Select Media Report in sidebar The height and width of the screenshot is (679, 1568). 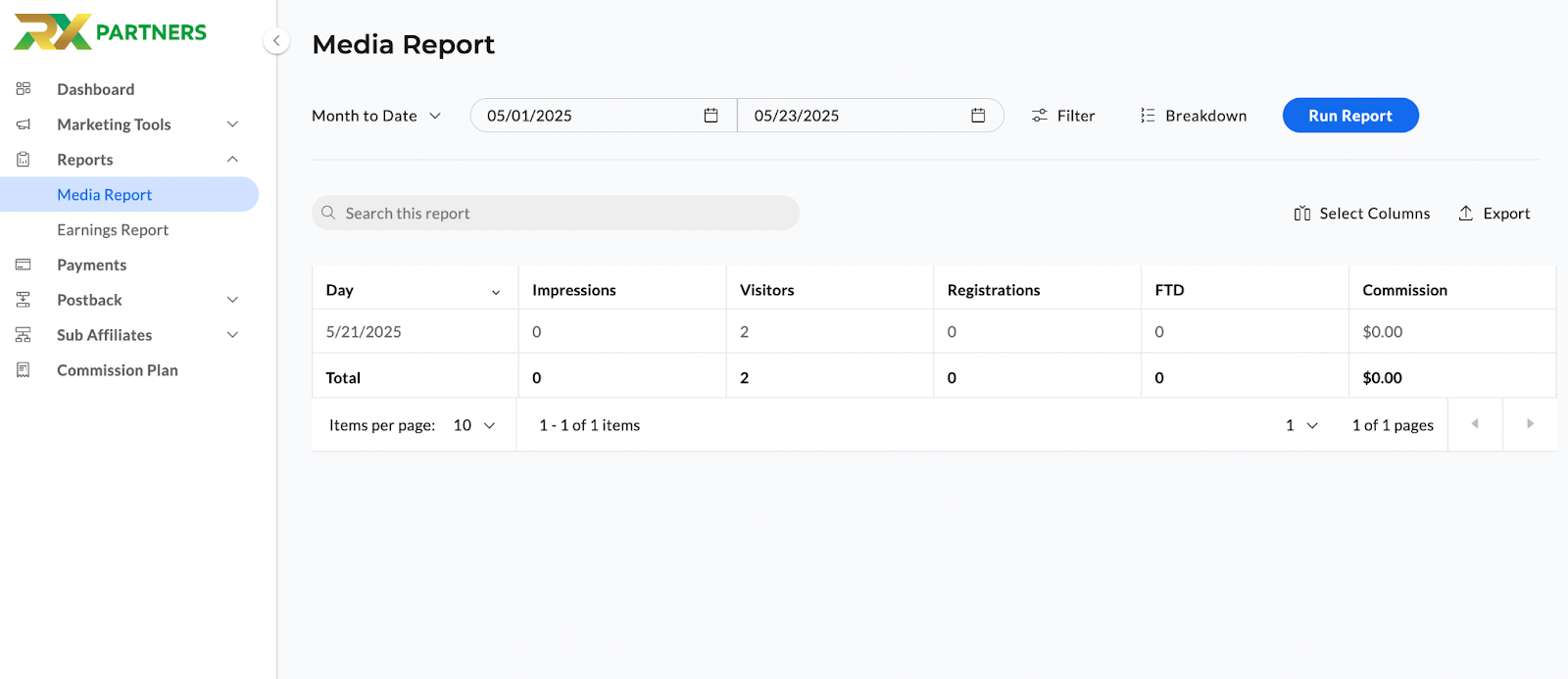pos(105,195)
